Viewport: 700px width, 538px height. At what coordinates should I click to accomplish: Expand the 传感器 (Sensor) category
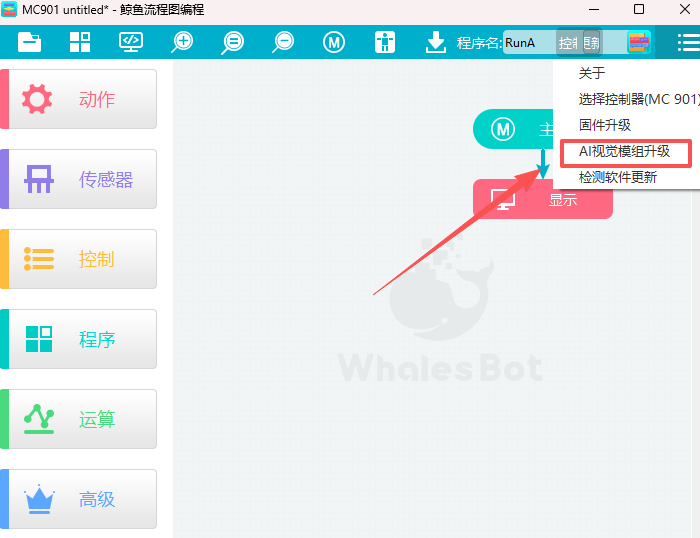click(x=80, y=179)
